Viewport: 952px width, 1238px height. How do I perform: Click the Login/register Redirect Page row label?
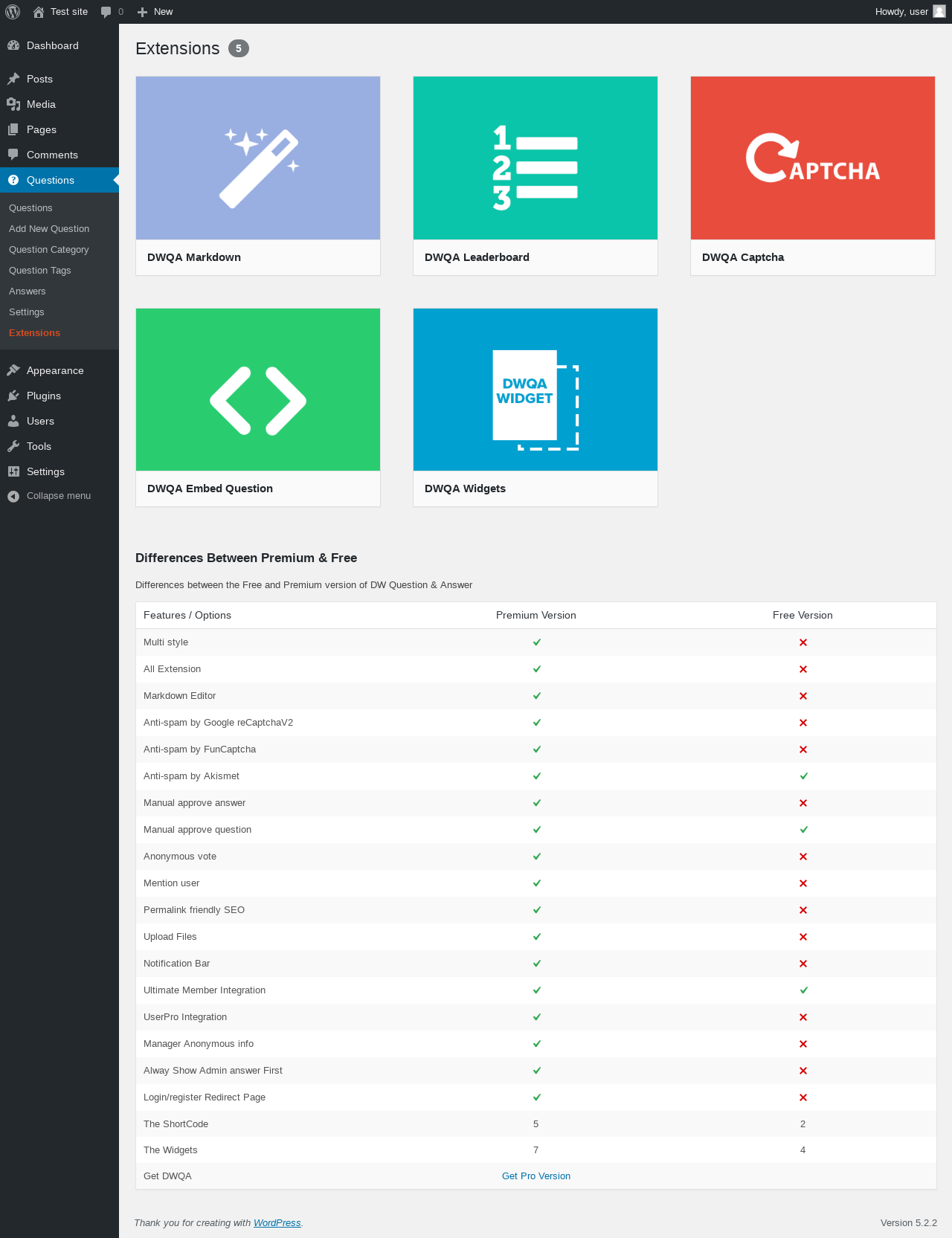click(205, 1097)
